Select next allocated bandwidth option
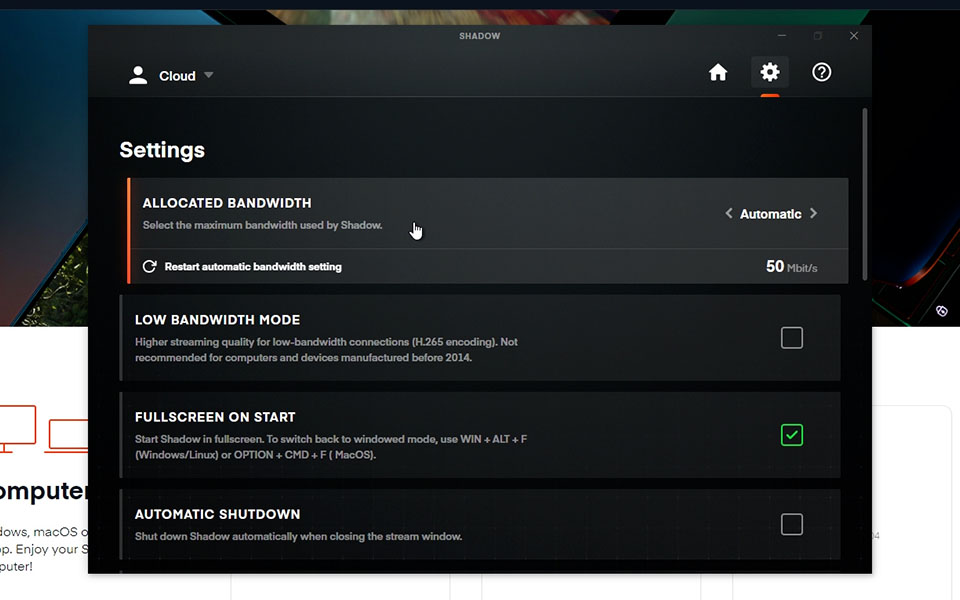960x600 pixels. click(x=814, y=213)
